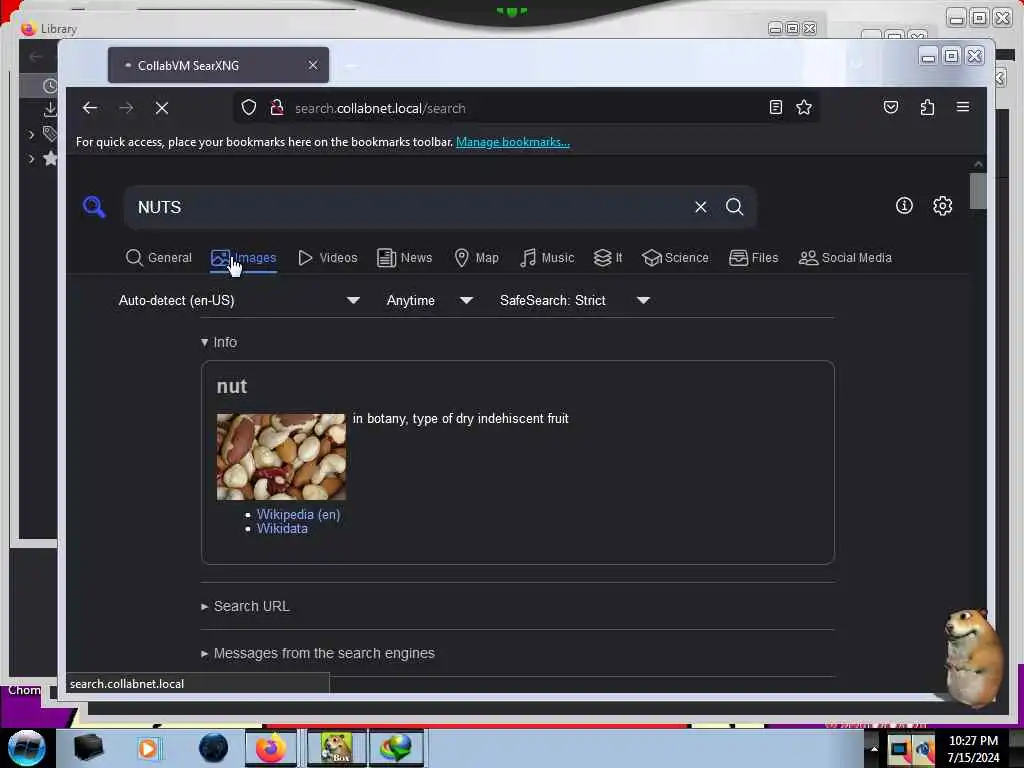Switch to the General search category
This screenshot has height=768, width=1024.
click(159, 258)
